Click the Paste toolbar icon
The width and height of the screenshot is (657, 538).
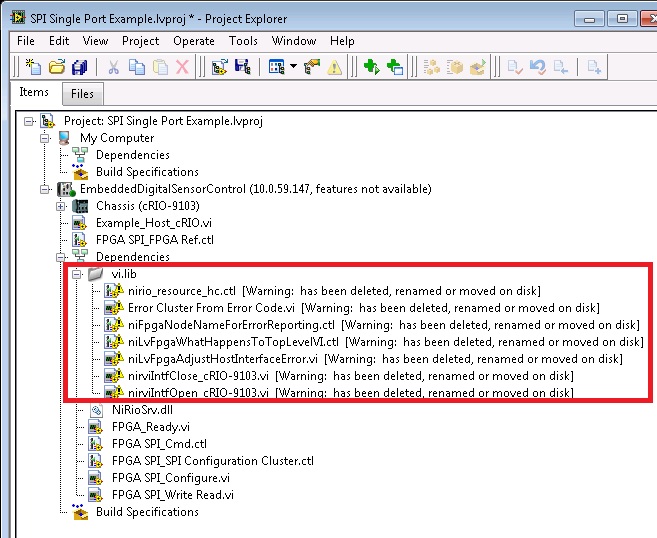pyautogui.click(x=160, y=67)
